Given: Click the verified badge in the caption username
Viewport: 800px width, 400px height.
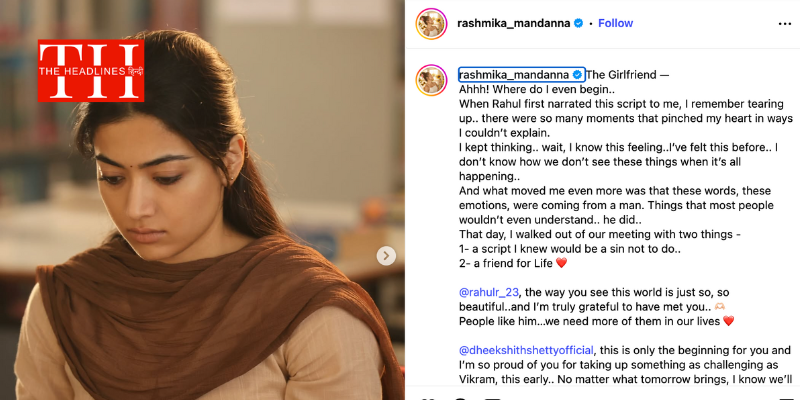Looking at the screenshot, I should [578, 75].
